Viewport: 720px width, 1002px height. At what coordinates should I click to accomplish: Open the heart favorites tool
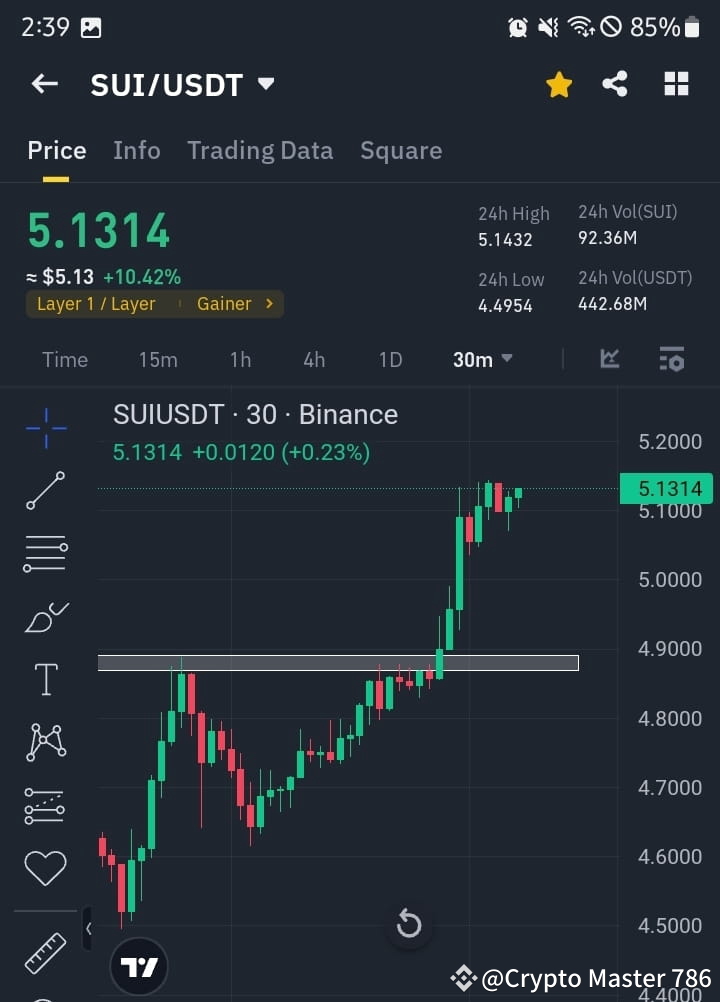[45, 868]
